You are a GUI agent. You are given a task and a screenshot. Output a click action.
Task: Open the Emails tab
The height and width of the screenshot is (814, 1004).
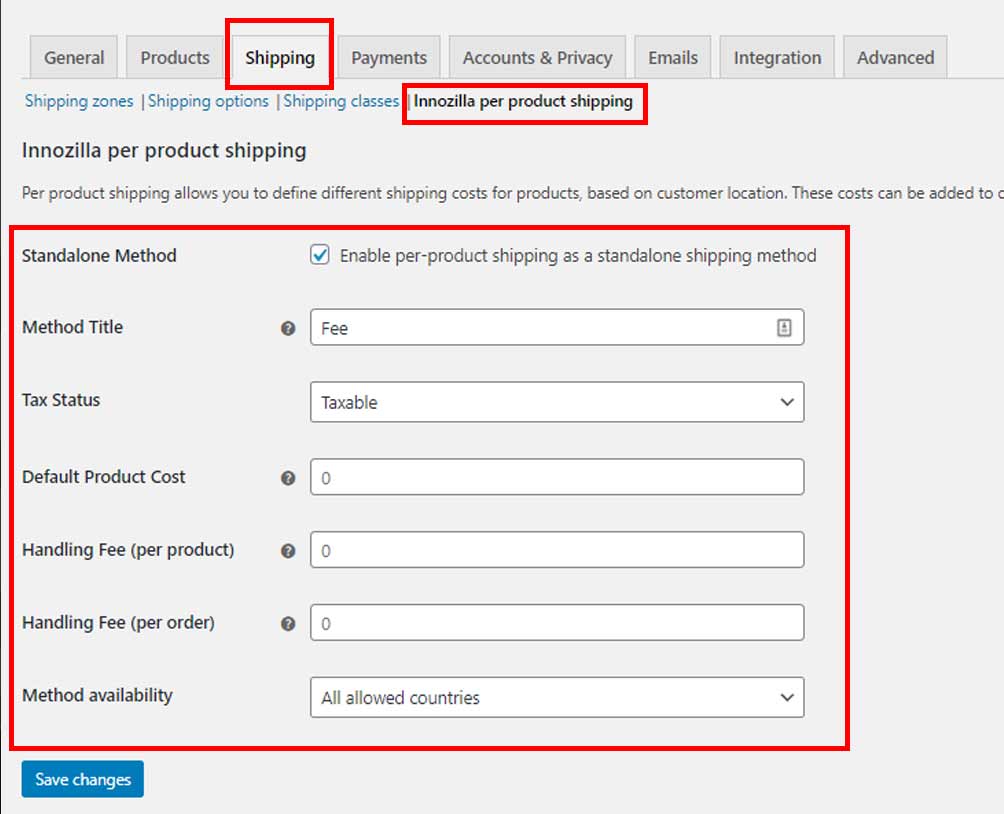click(672, 58)
